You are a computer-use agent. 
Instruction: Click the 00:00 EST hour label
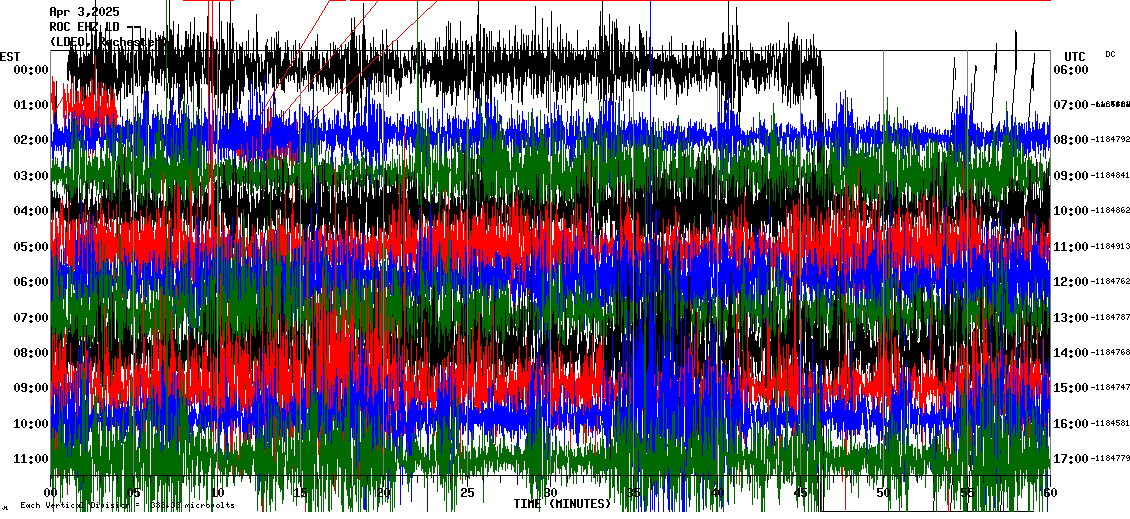(30, 70)
